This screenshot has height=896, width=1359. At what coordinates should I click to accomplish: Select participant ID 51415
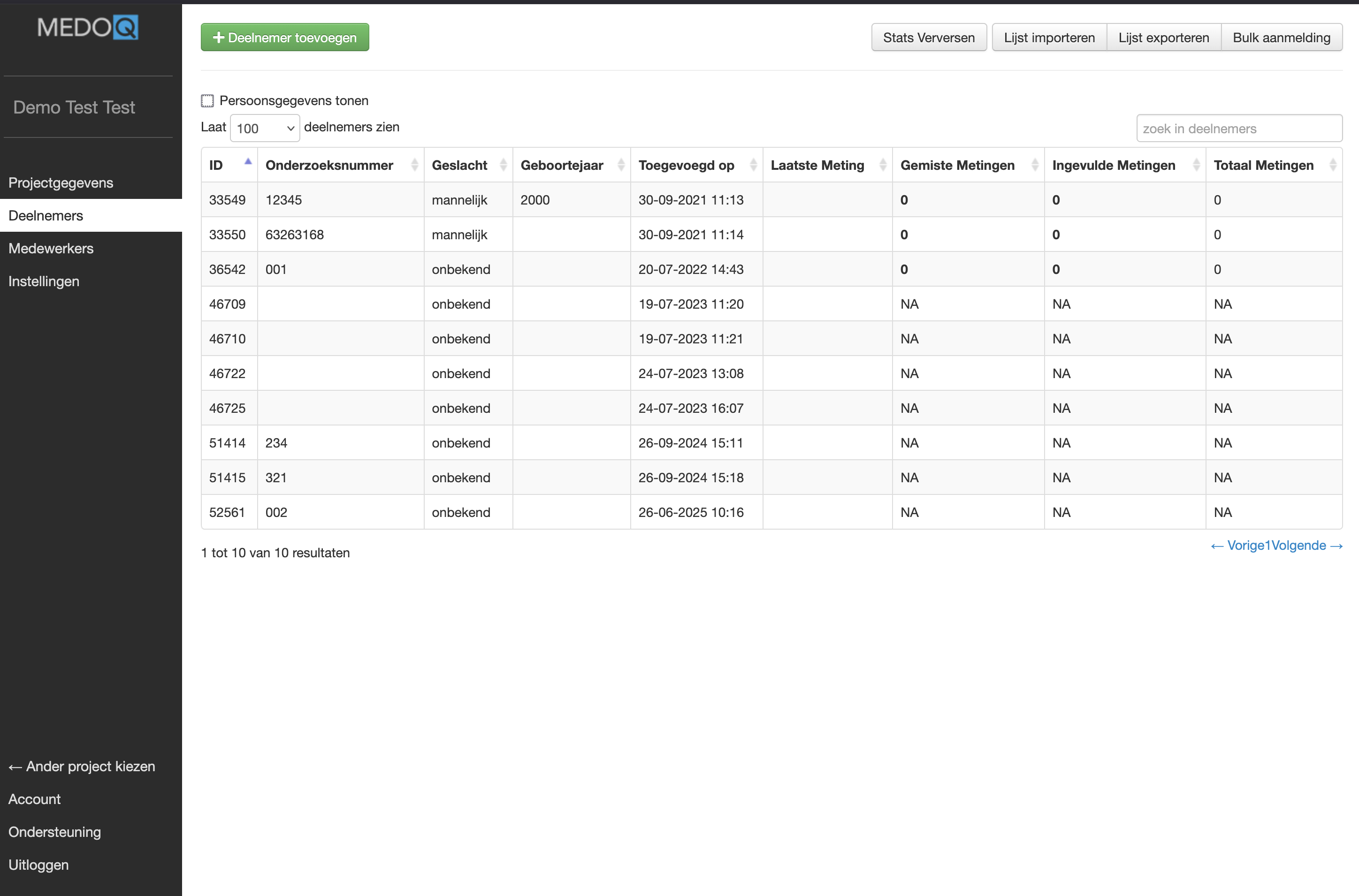pyautogui.click(x=228, y=478)
